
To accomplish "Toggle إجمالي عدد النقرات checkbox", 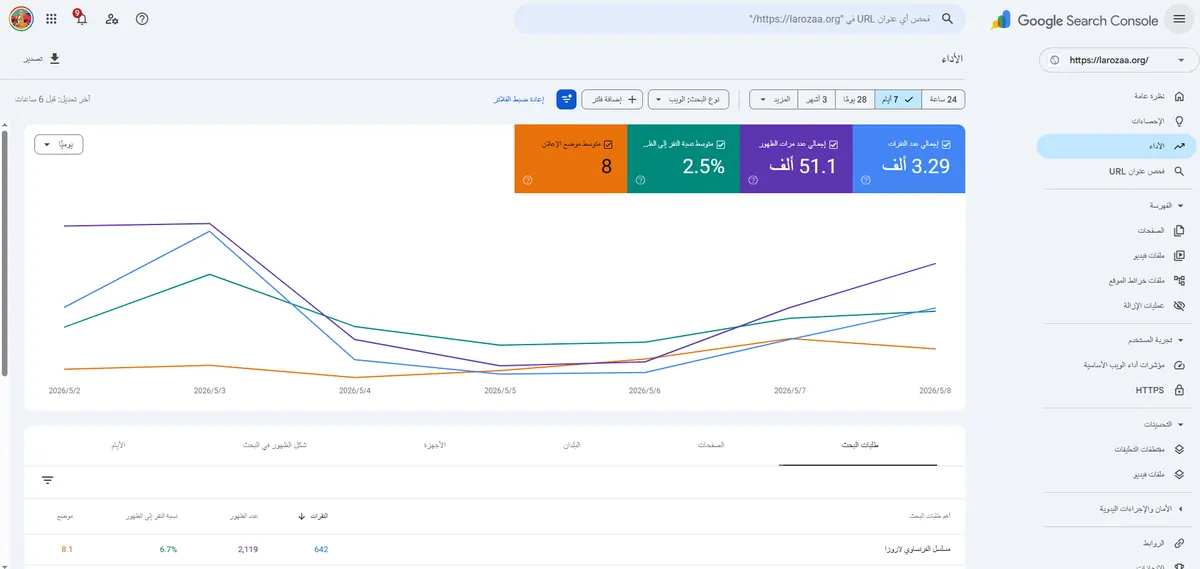I will pyautogui.click(x=946, y=144).
